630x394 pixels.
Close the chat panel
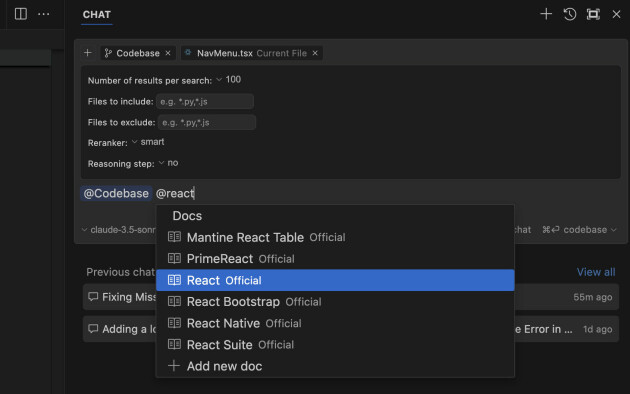(x=616, y=14)
